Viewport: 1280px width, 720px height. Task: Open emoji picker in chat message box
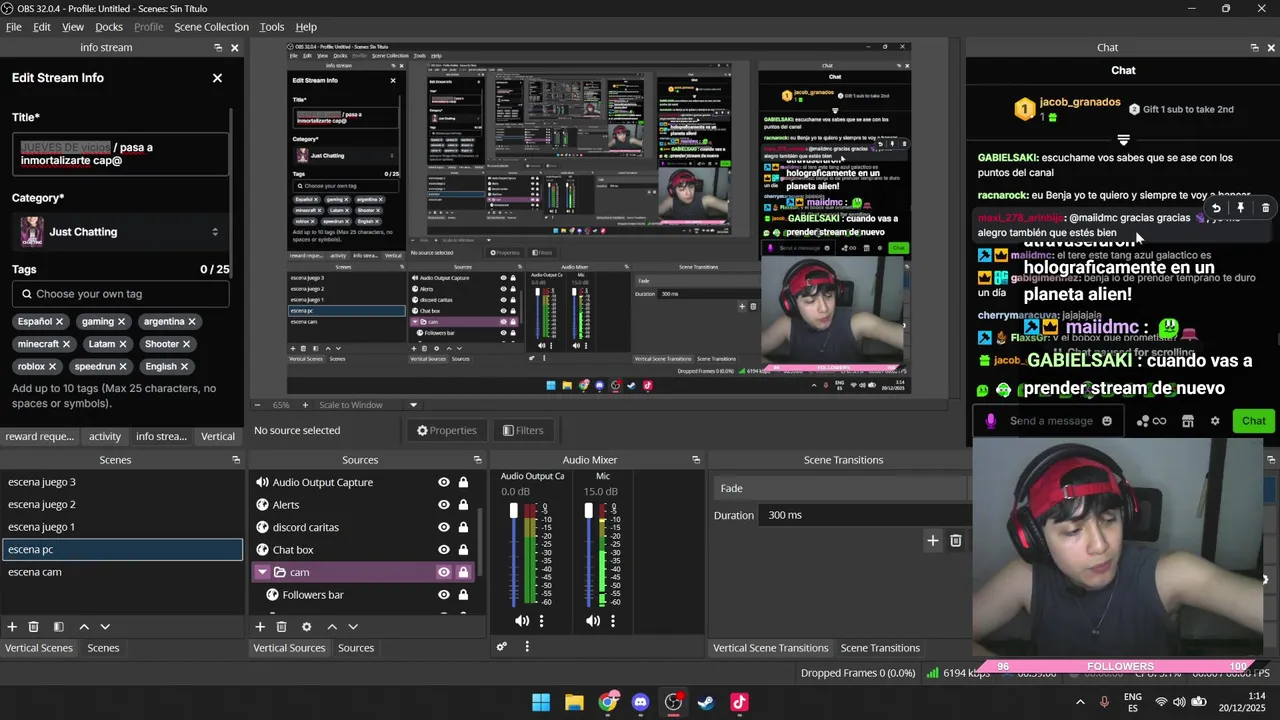pyautogui.click(x=1106, y=421)
